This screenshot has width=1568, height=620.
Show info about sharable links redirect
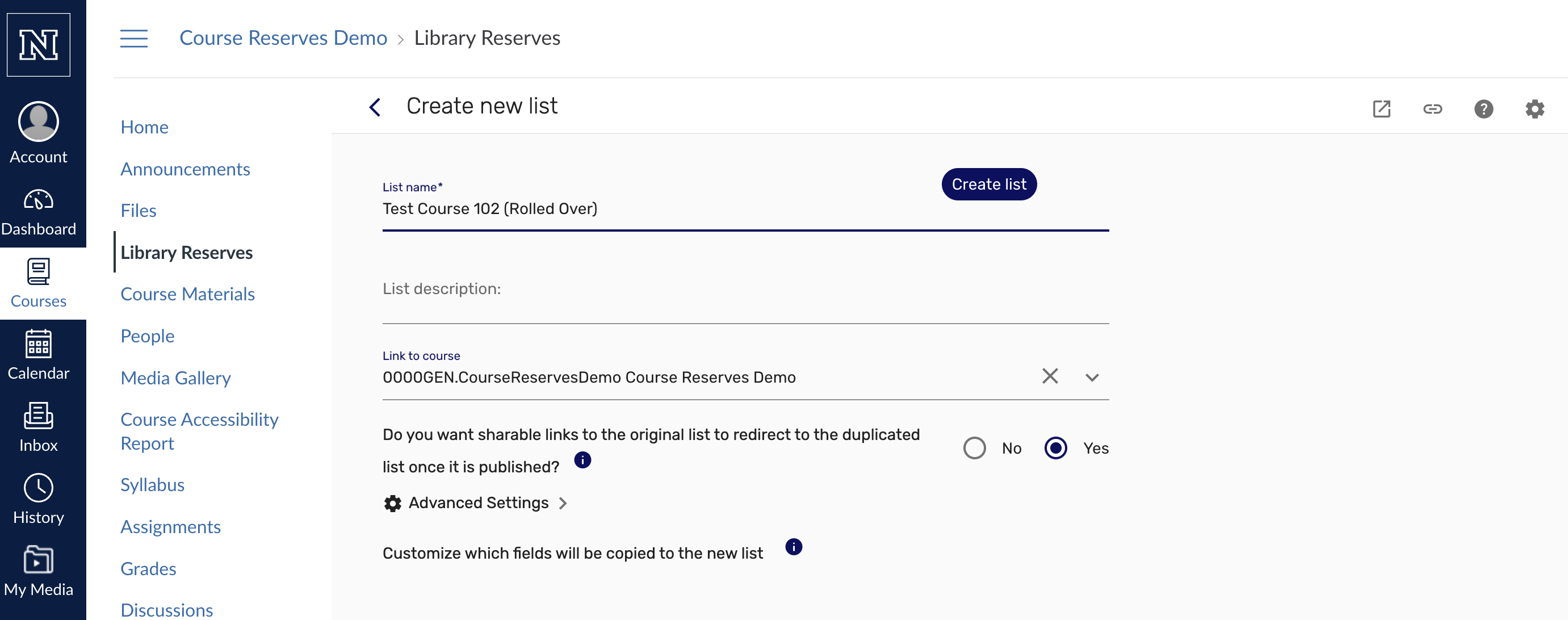(x=582, y=460)
